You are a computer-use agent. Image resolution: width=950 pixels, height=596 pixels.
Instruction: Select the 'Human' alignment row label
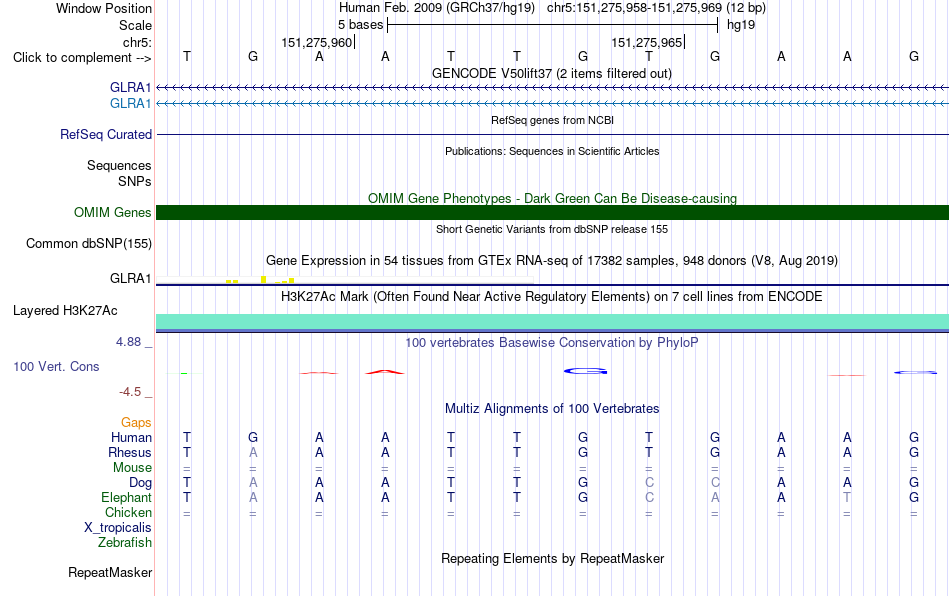(x=131, y=437)
